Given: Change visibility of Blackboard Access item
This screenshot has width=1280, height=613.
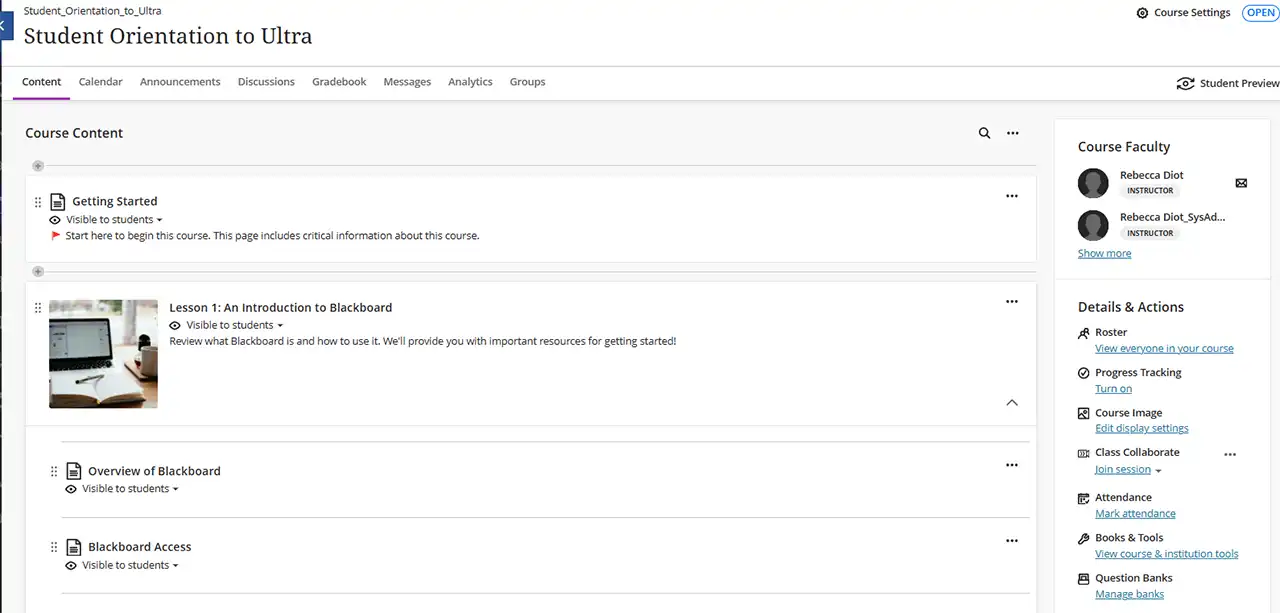Looking at the screenshot, I should coord(130,566).
